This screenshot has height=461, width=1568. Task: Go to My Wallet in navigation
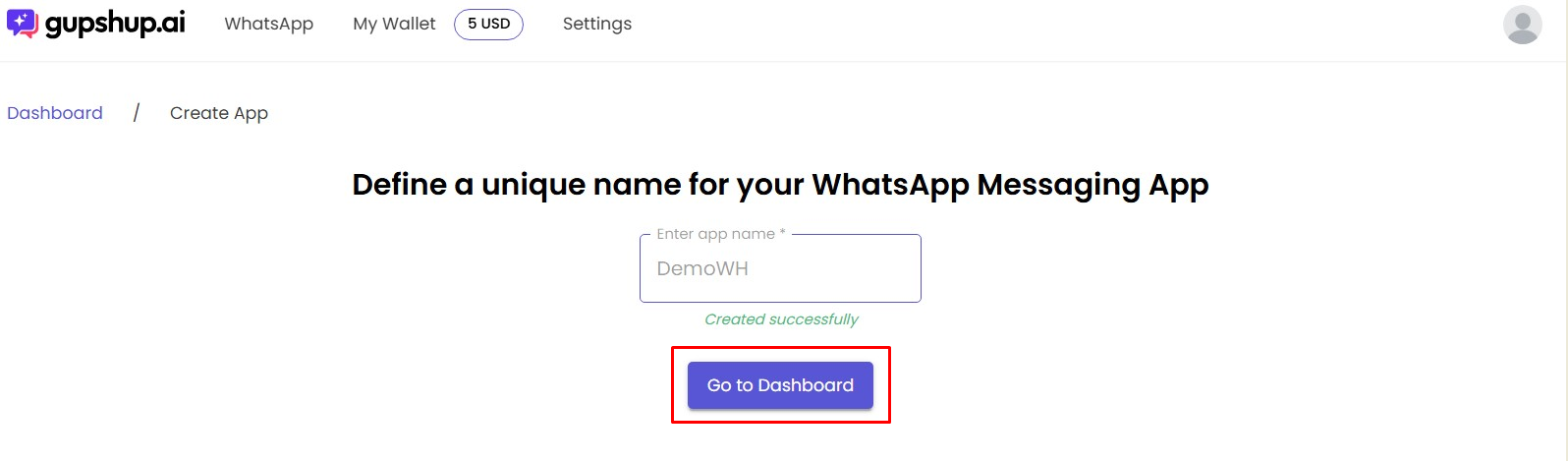394,24
